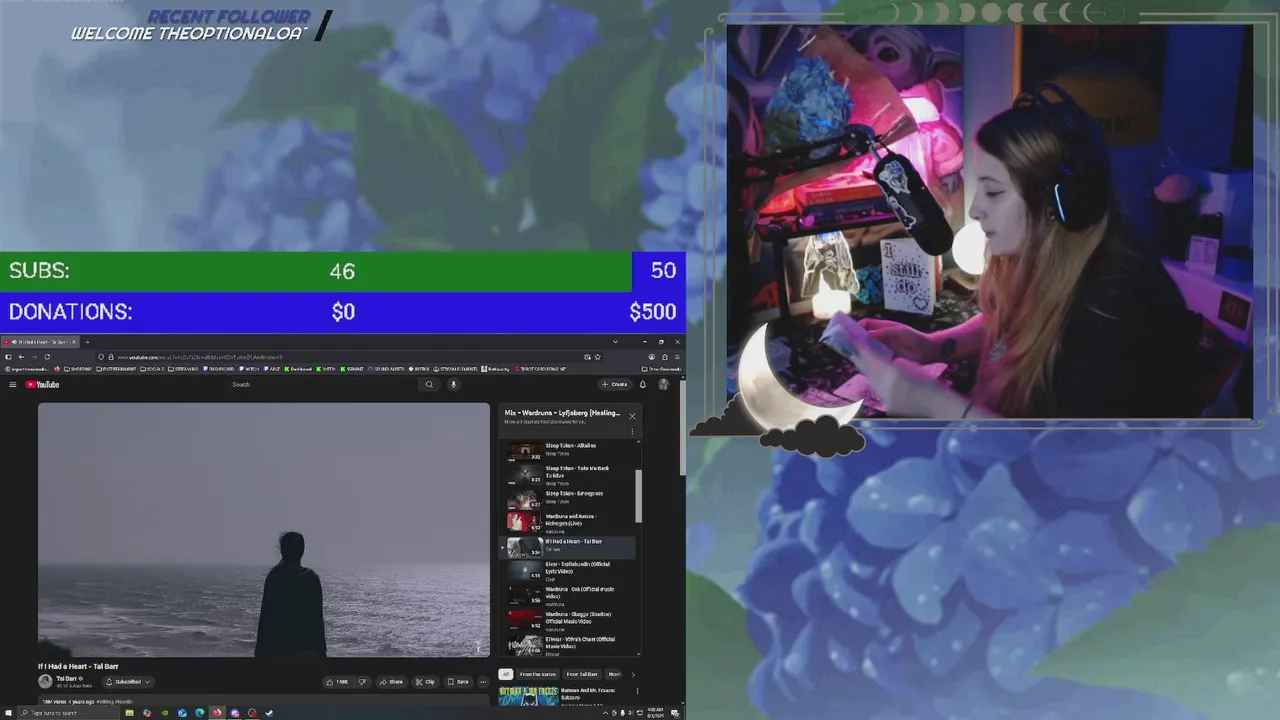Open Mix playlist options menu
Image resolution: width=1280 pixels, height=720 pixels.
click(632, 432)
